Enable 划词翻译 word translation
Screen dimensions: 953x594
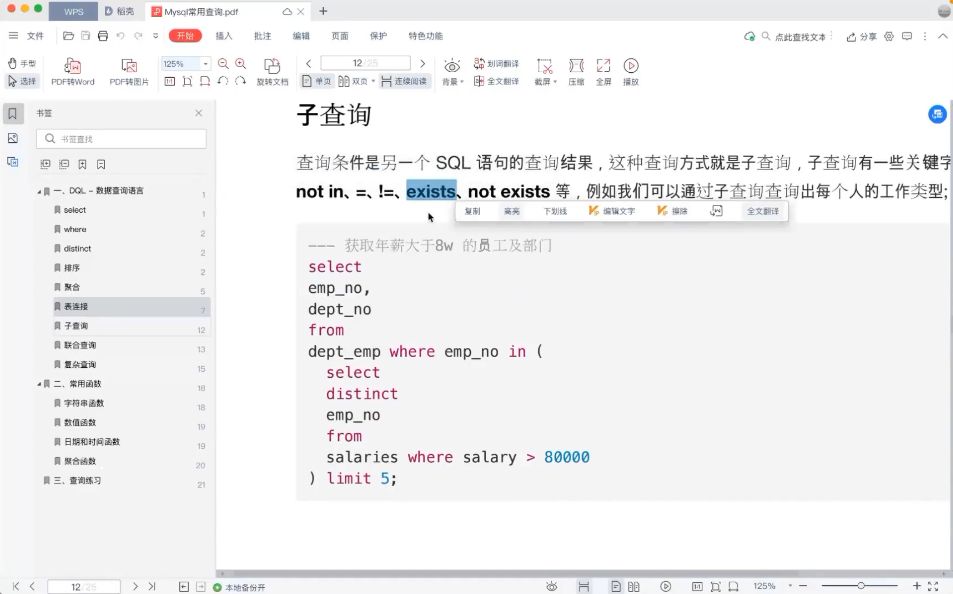(497, 63)
